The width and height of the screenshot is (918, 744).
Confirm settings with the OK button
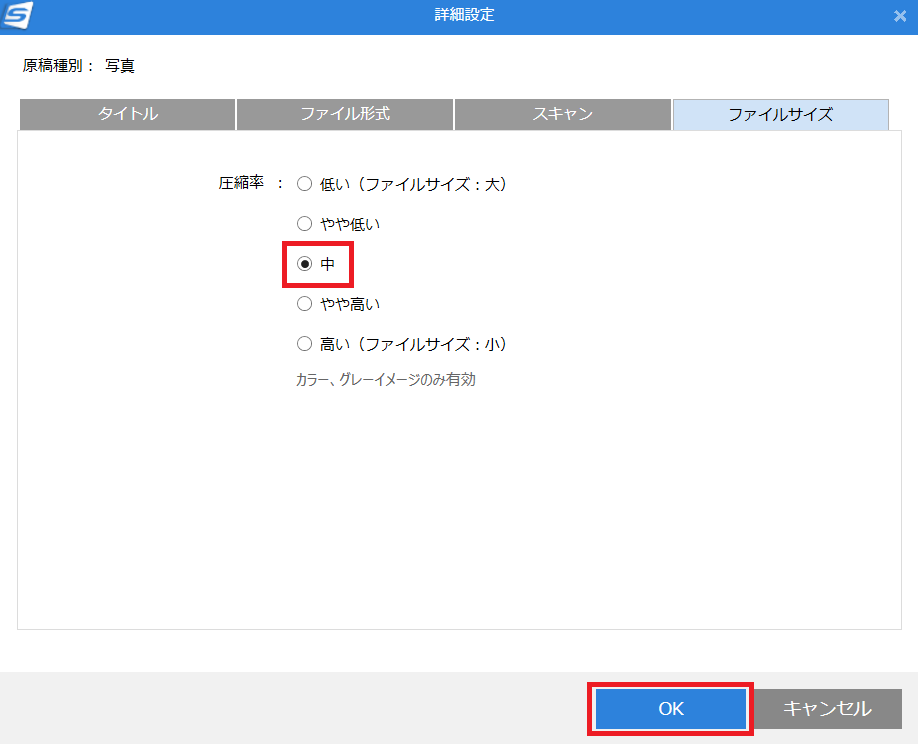pos(671,708)
